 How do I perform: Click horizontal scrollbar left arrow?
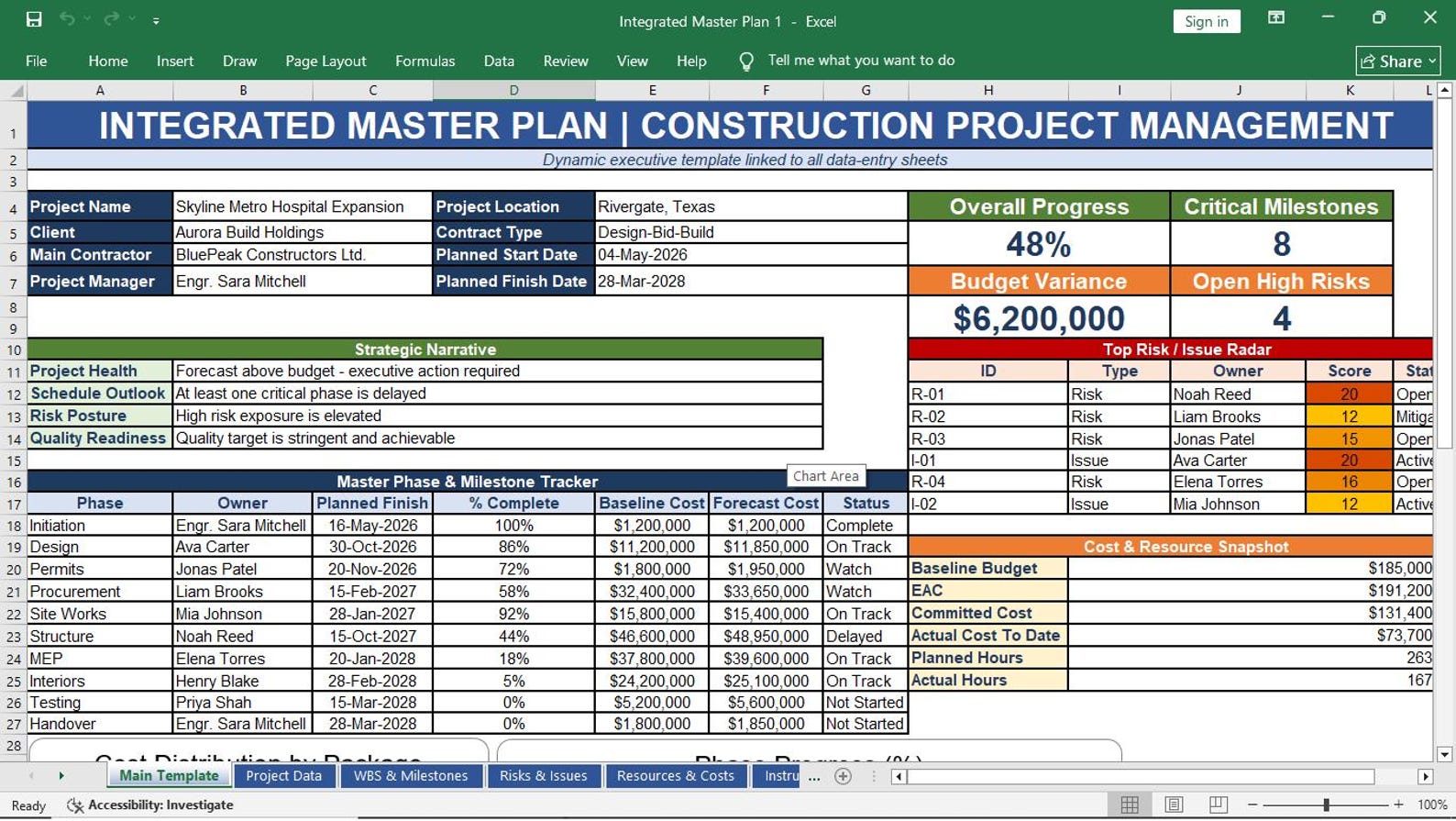(x=899, y=777)
